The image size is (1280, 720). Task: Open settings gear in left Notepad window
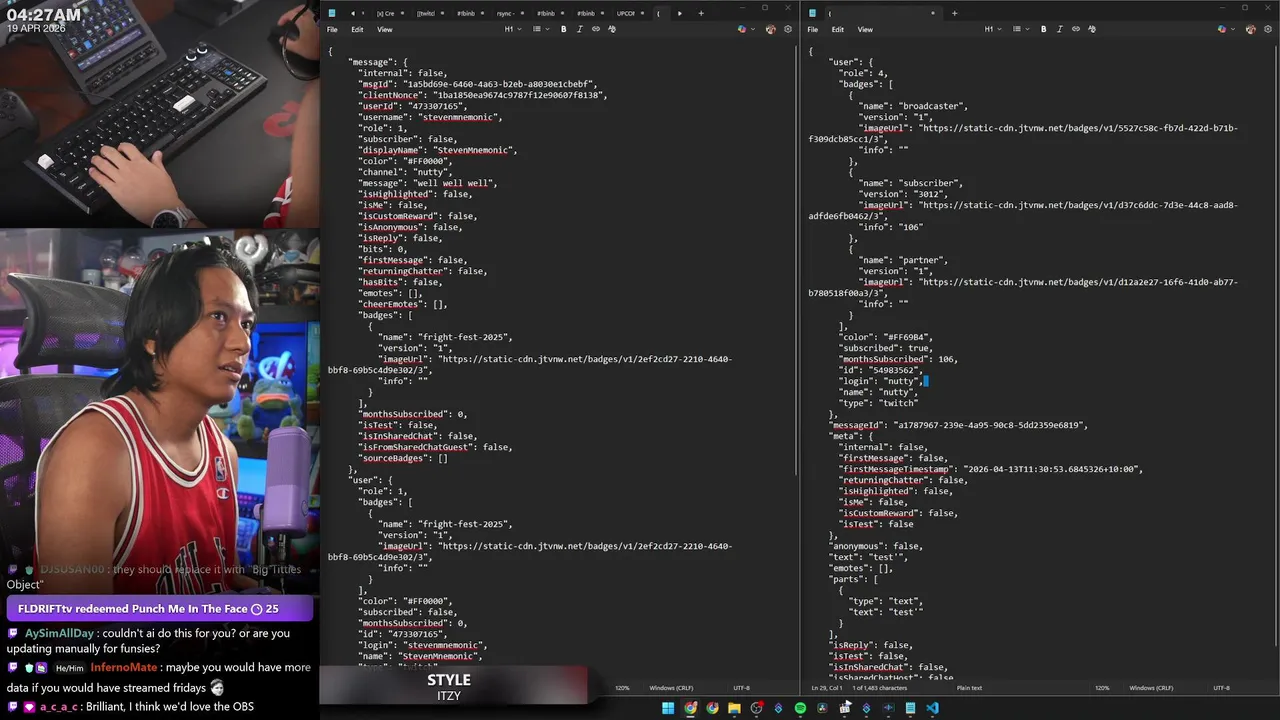point(787,29)
